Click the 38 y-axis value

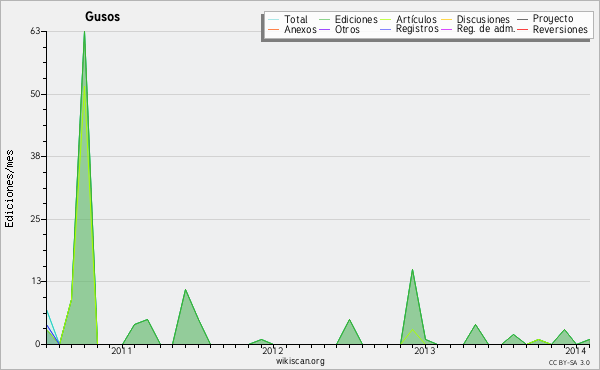point(35,156)
